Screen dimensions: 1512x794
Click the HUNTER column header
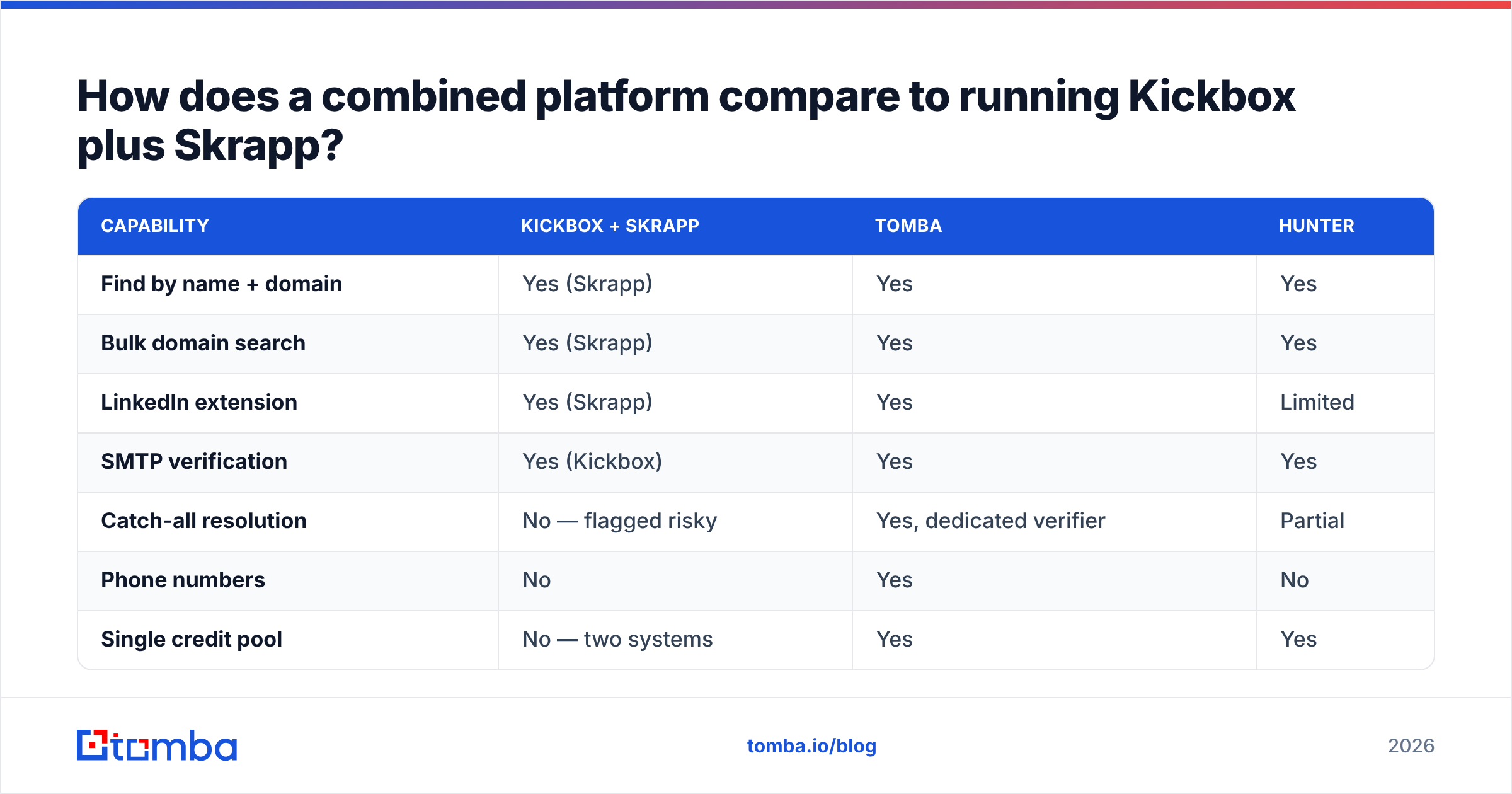pos(1317,226)
